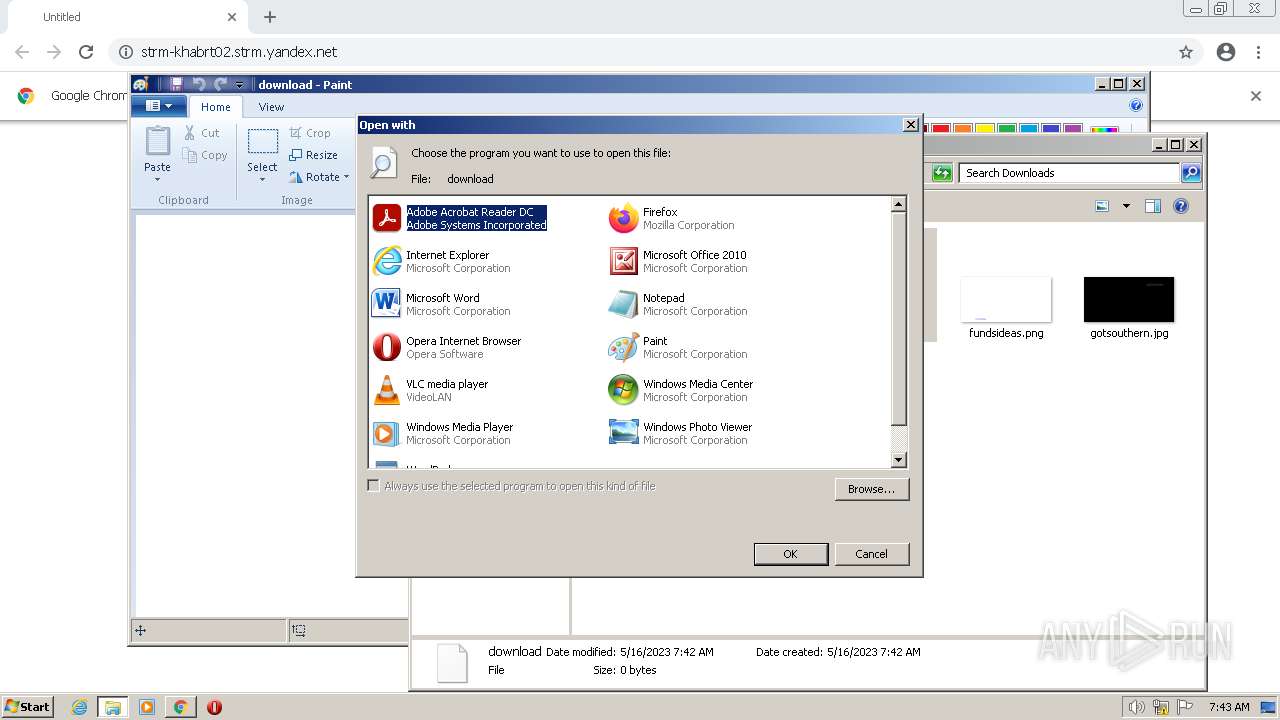
Task: Confirm with the OK button
Action: (x=790, y=554)
